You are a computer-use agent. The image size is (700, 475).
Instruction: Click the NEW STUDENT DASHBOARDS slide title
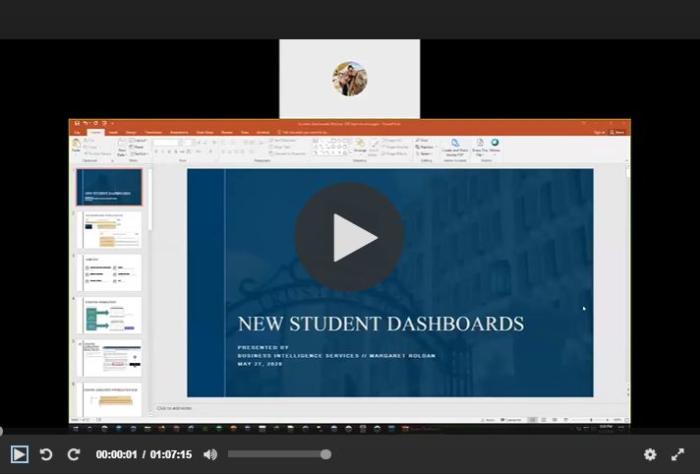tap(381, 324)
